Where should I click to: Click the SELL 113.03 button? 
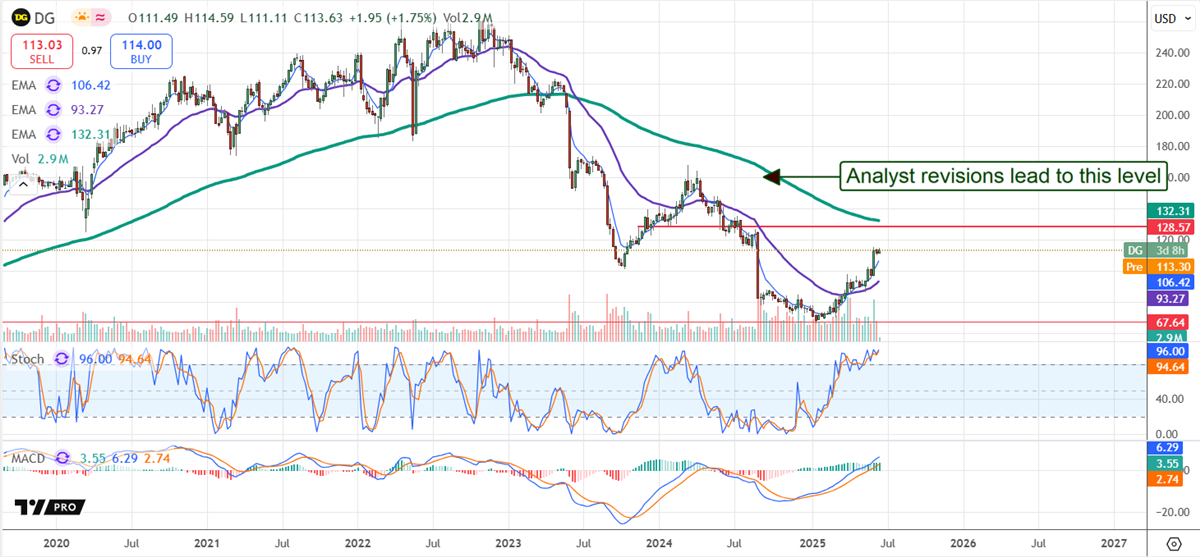coord(40,49)
